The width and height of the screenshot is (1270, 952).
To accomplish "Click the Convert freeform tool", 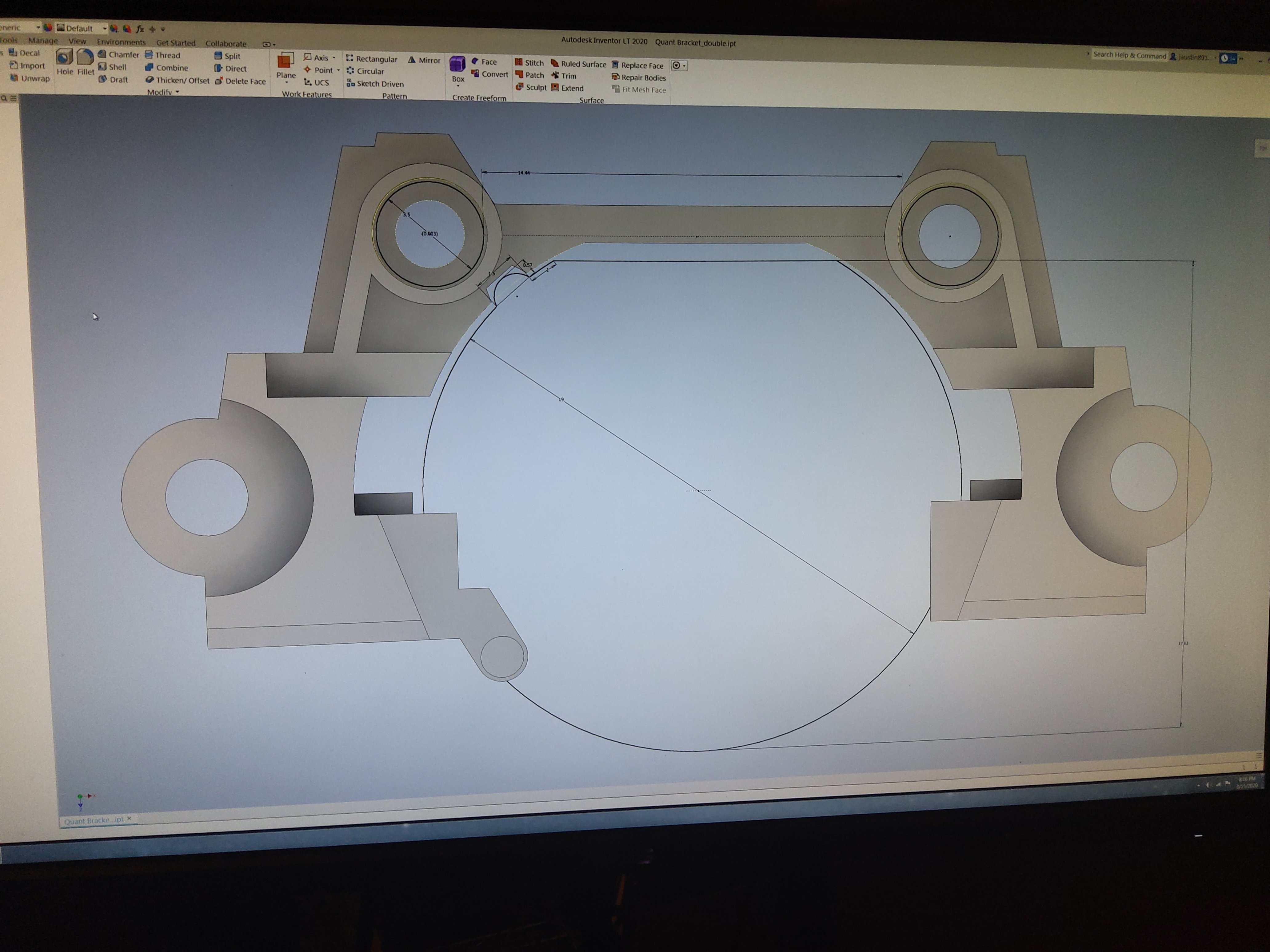I will click(490, 75).
